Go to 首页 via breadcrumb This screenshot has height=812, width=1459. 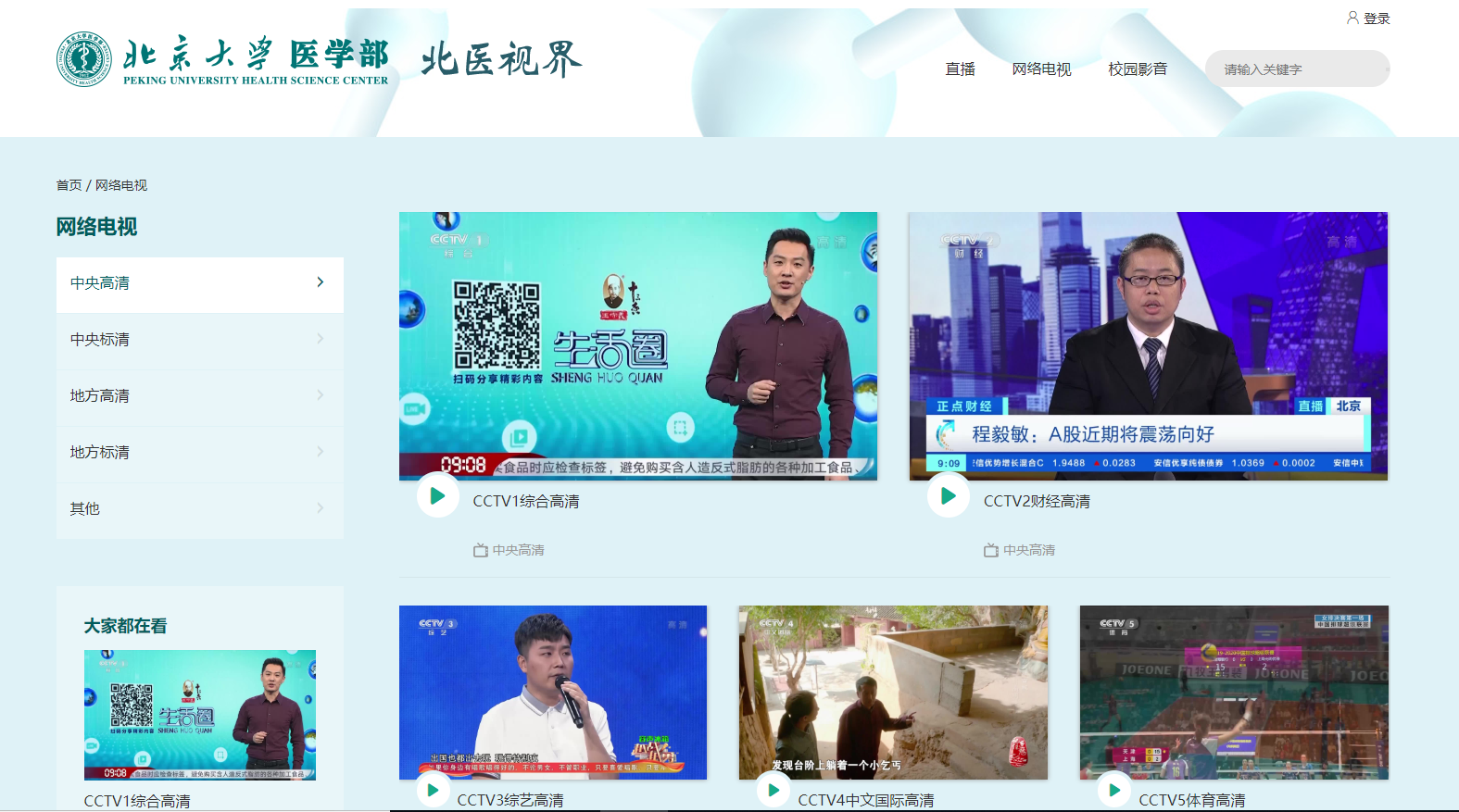[x=69, y=185]
